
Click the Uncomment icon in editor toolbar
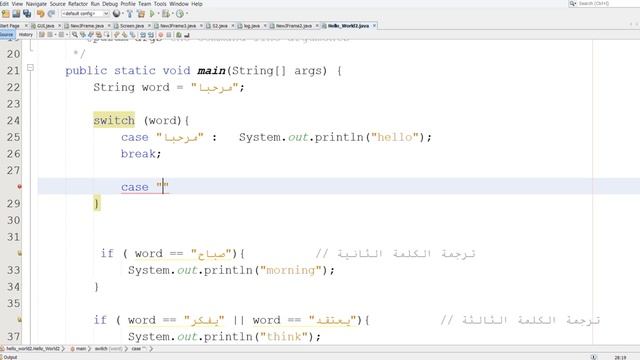pos(187,35)
